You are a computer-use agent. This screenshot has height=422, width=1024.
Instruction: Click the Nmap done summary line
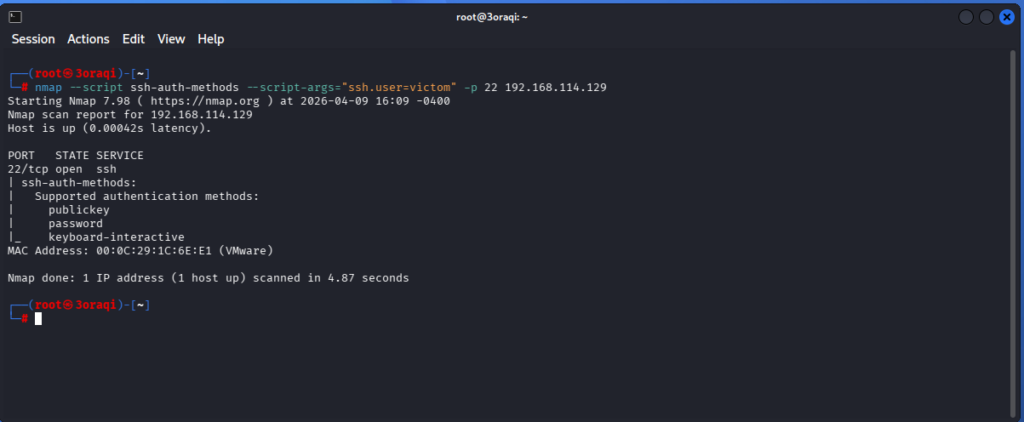click(208, 277)
